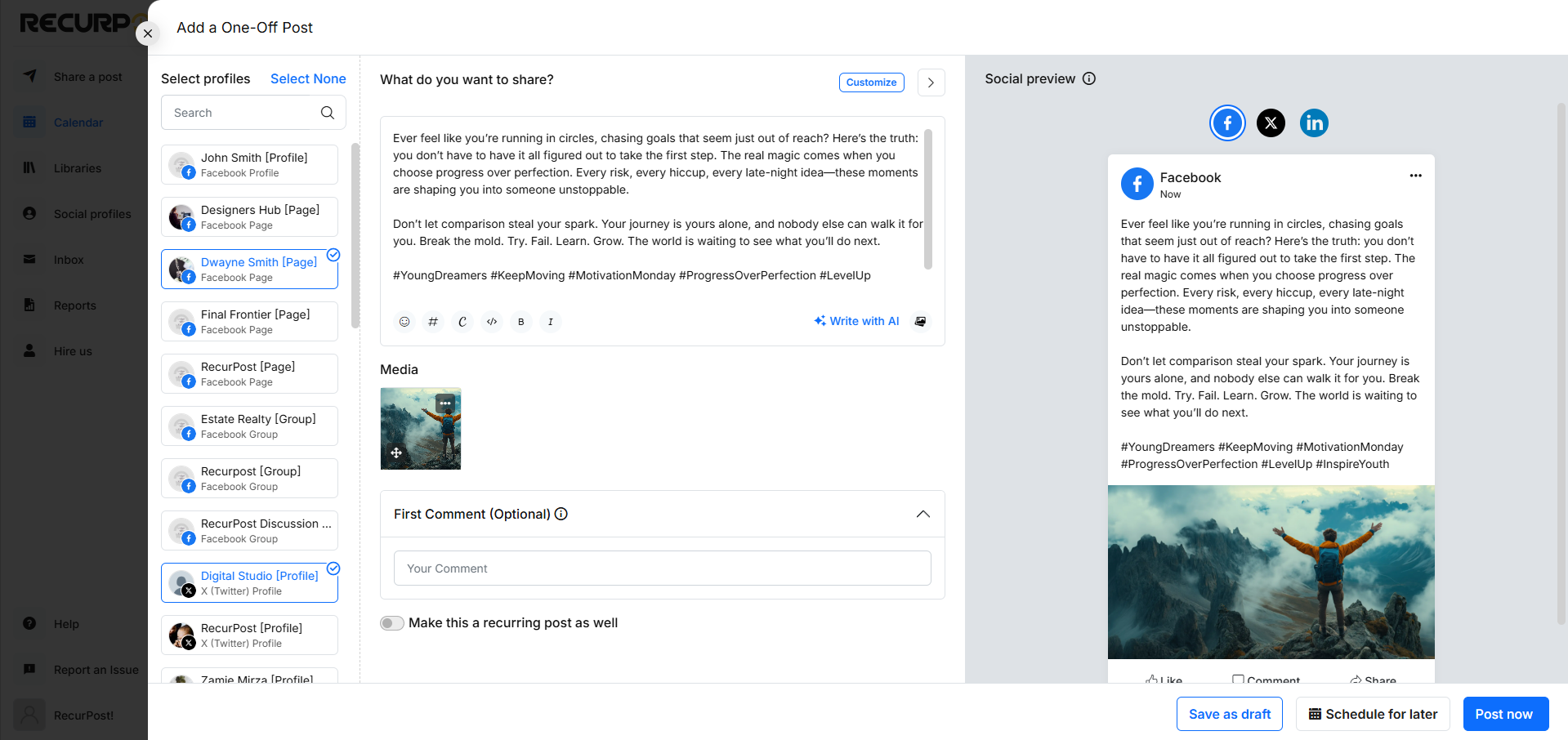Click the hiker media thumbnail
The width and height of the screenshot is (1568, 740).
pos(421,429)
